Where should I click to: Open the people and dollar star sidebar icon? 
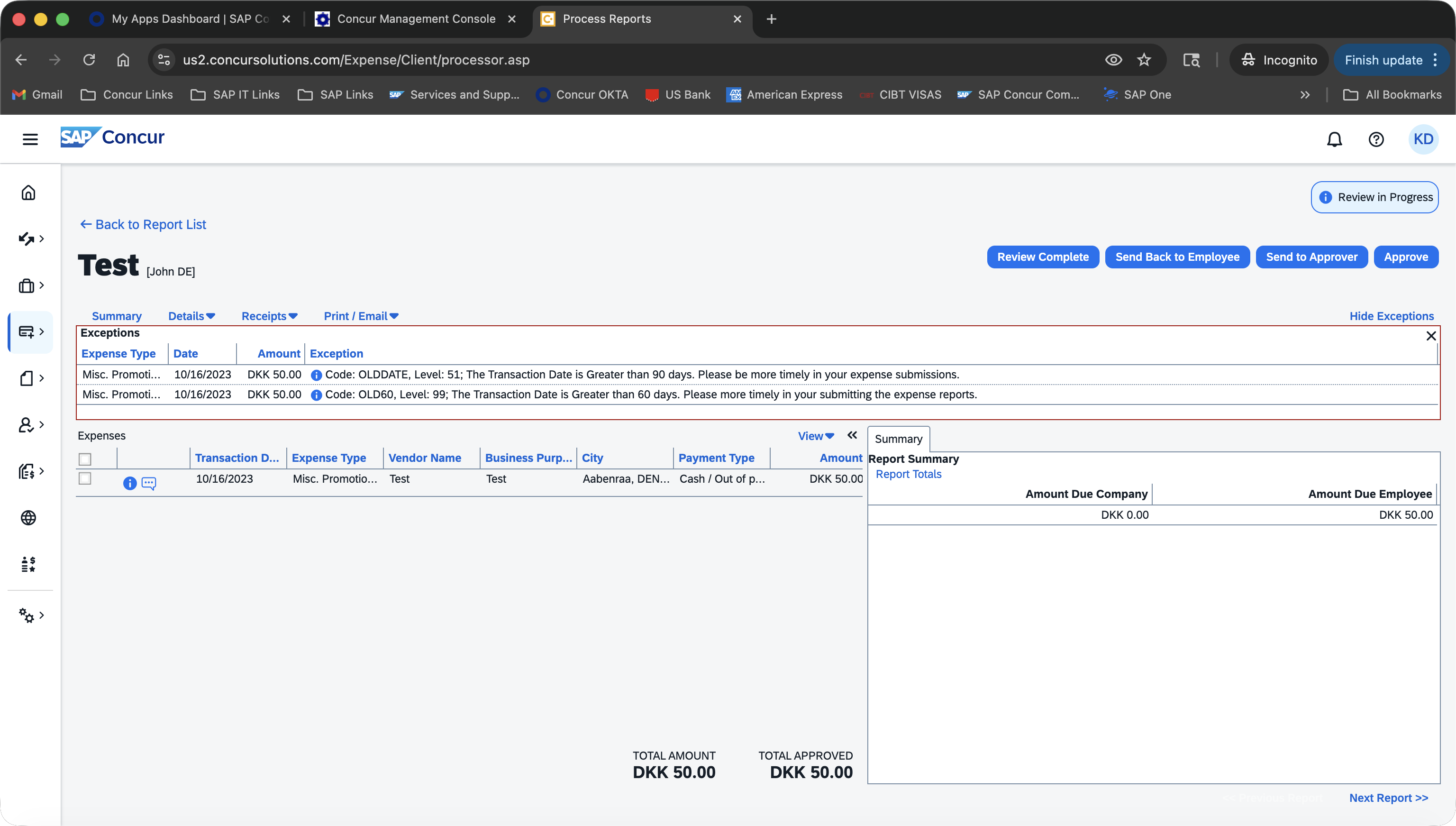[28, 564]
